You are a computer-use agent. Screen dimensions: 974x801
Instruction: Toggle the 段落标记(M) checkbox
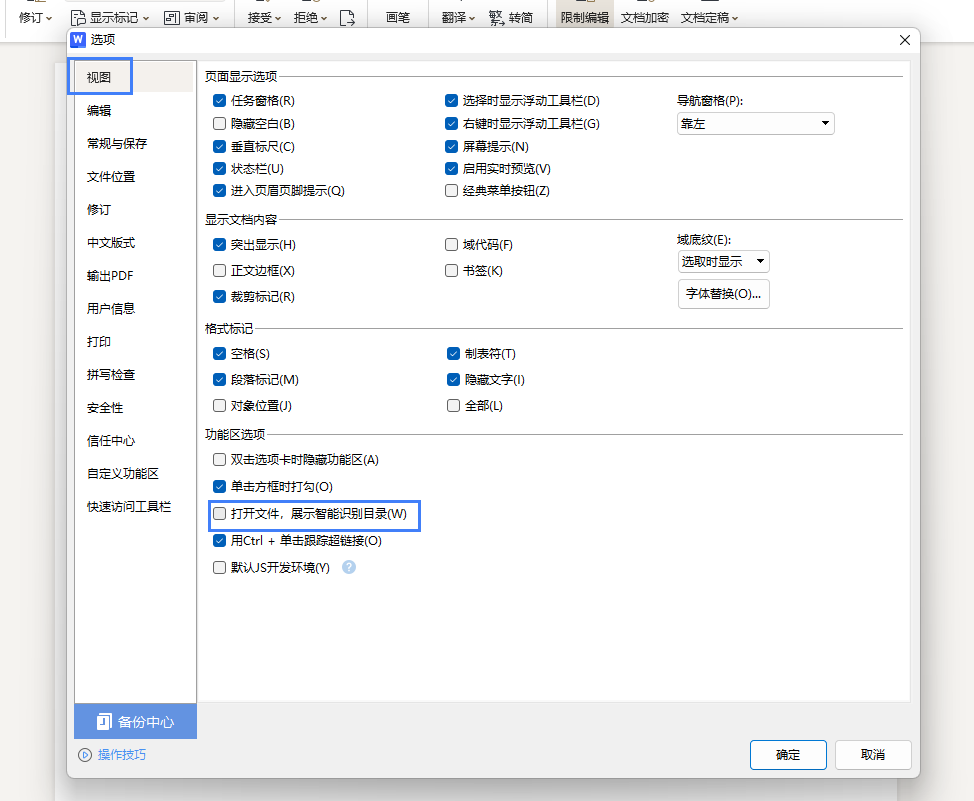tap(219, 380)
